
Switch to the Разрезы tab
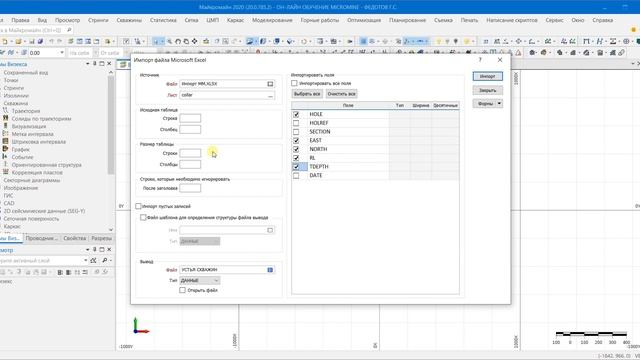click(x=101, y=238)
